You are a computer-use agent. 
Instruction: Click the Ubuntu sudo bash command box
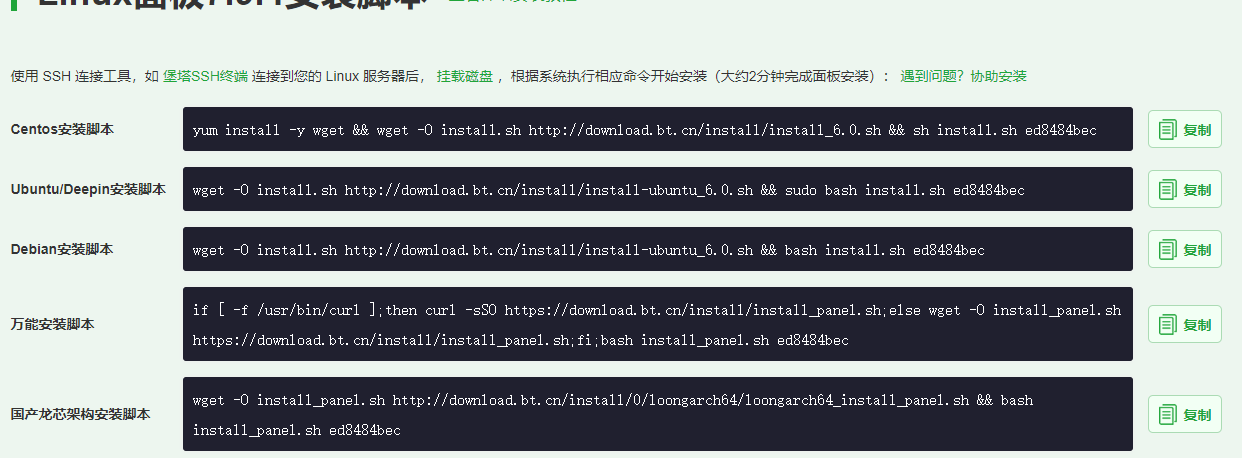pyautogui.click(x=658, y=190)
